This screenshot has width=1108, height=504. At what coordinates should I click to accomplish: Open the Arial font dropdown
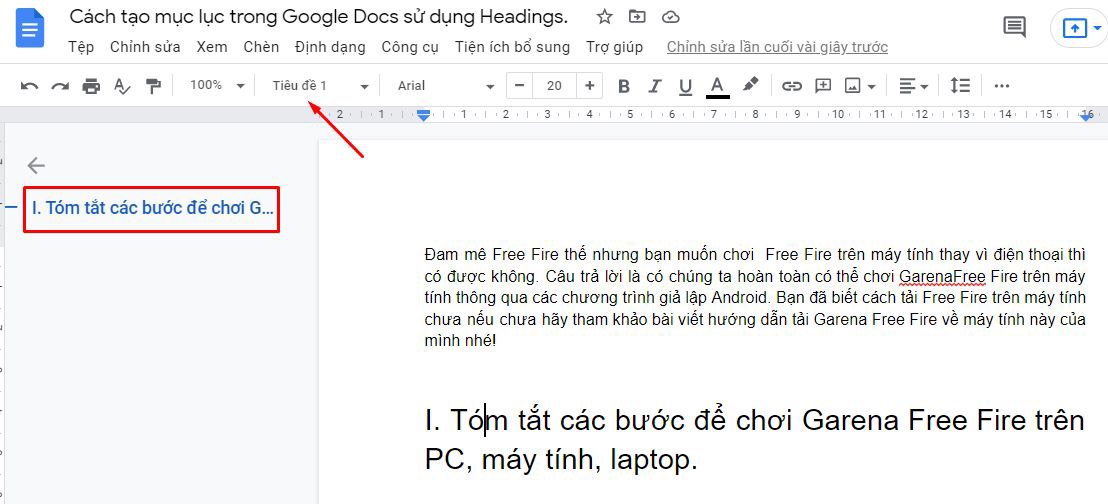pos(446,86)
